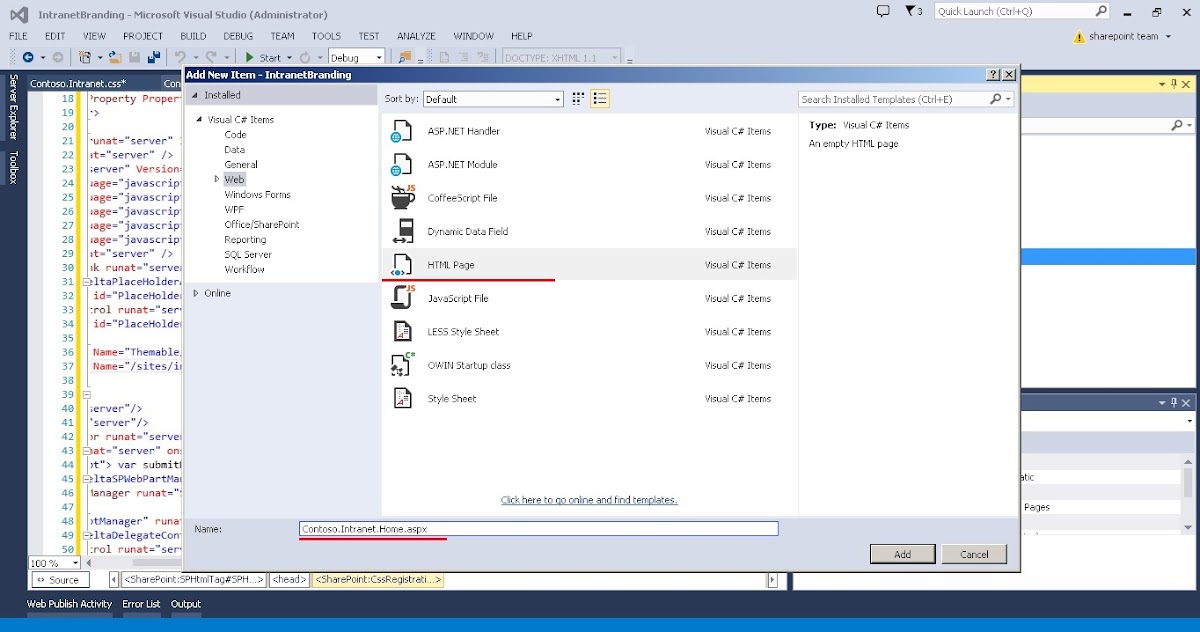This screenshot has width=1200, height=632.
Task: Open the Server Explorer side tab
Action: coord(13,108)
